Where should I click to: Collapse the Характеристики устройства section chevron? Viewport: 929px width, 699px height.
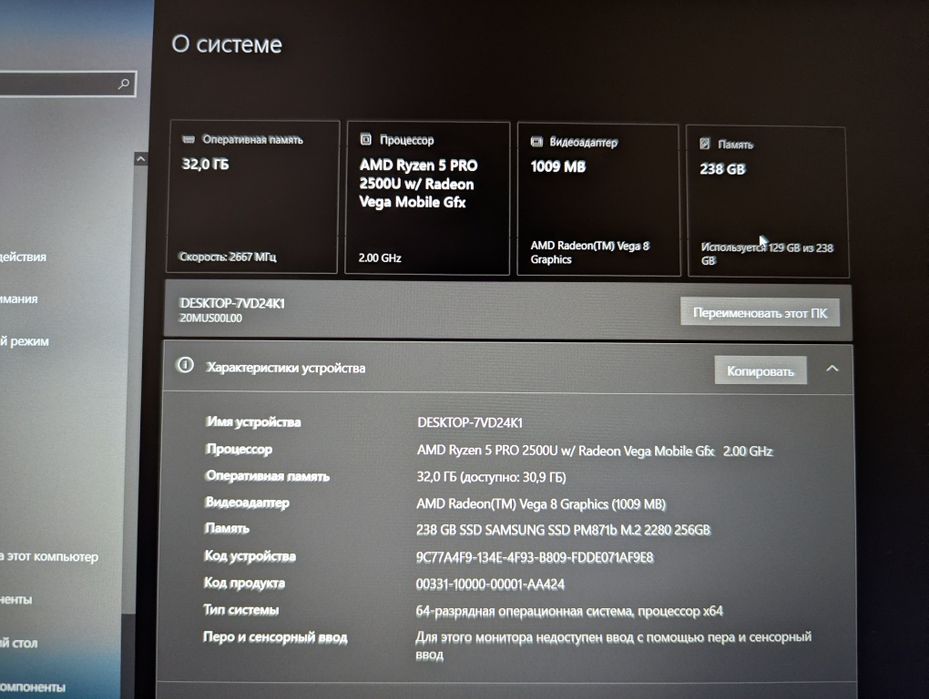tap(832, 368)
